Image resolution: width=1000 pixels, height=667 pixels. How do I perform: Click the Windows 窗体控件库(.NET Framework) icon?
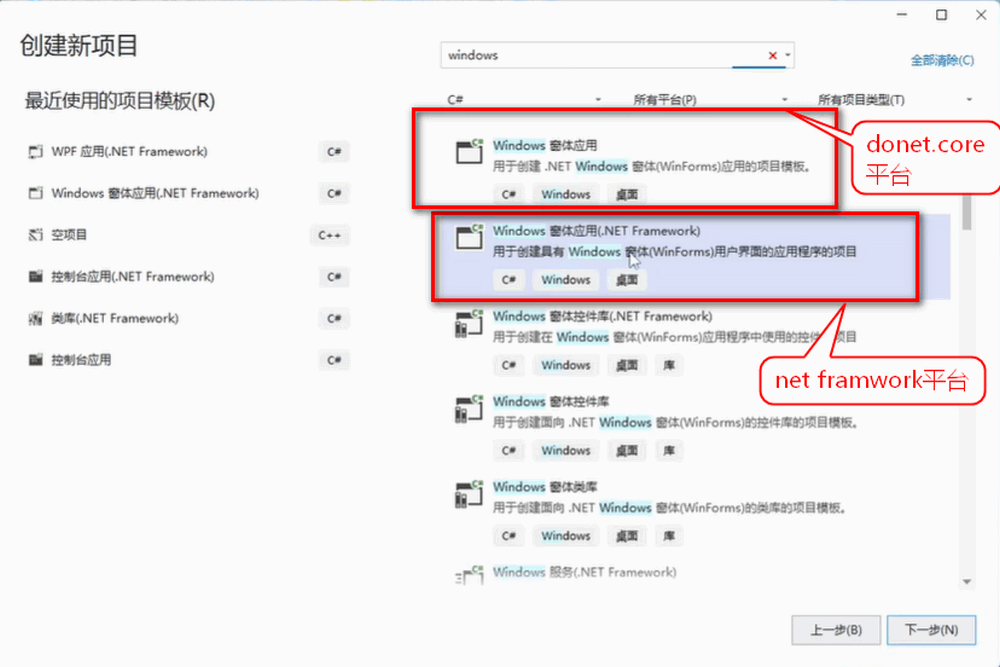tap(469, 323)
